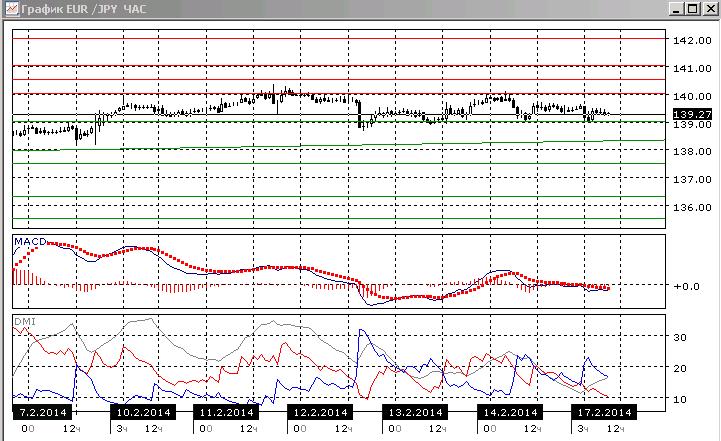Select the 7.2.2014 date marker
Screen dimensions: 721x441
pos(42,412)
